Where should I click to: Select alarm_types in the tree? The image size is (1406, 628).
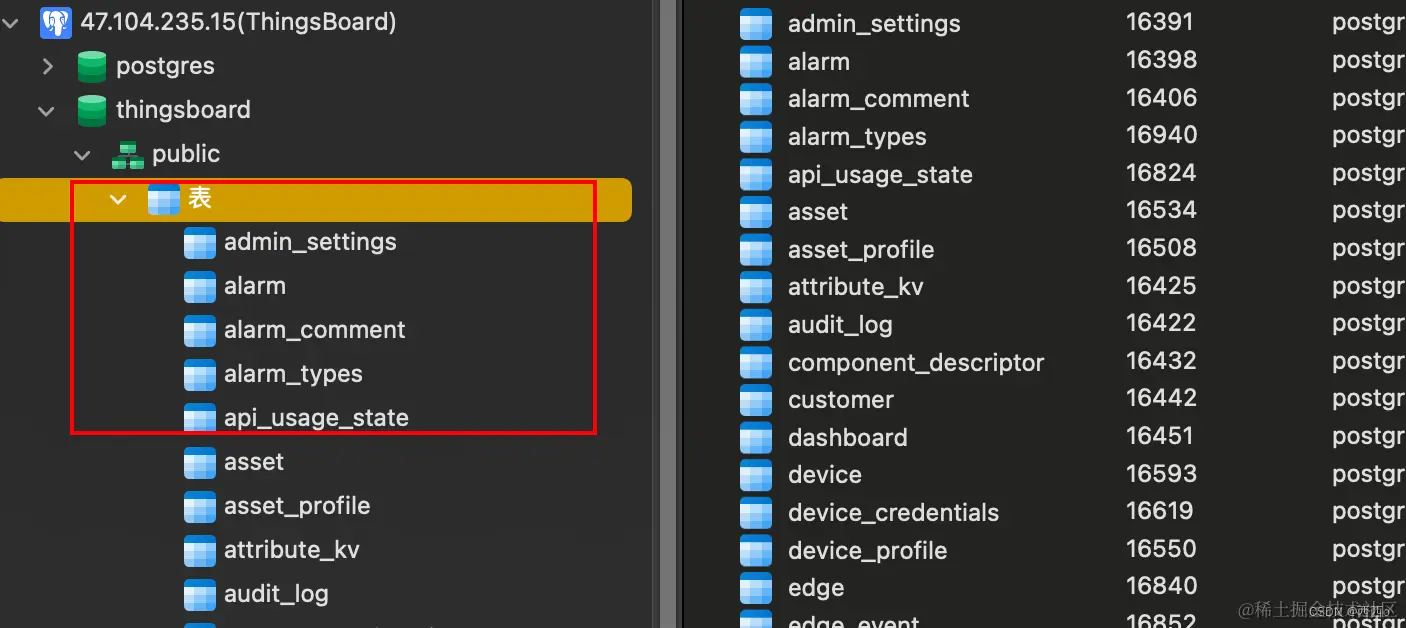click(293, 374)
